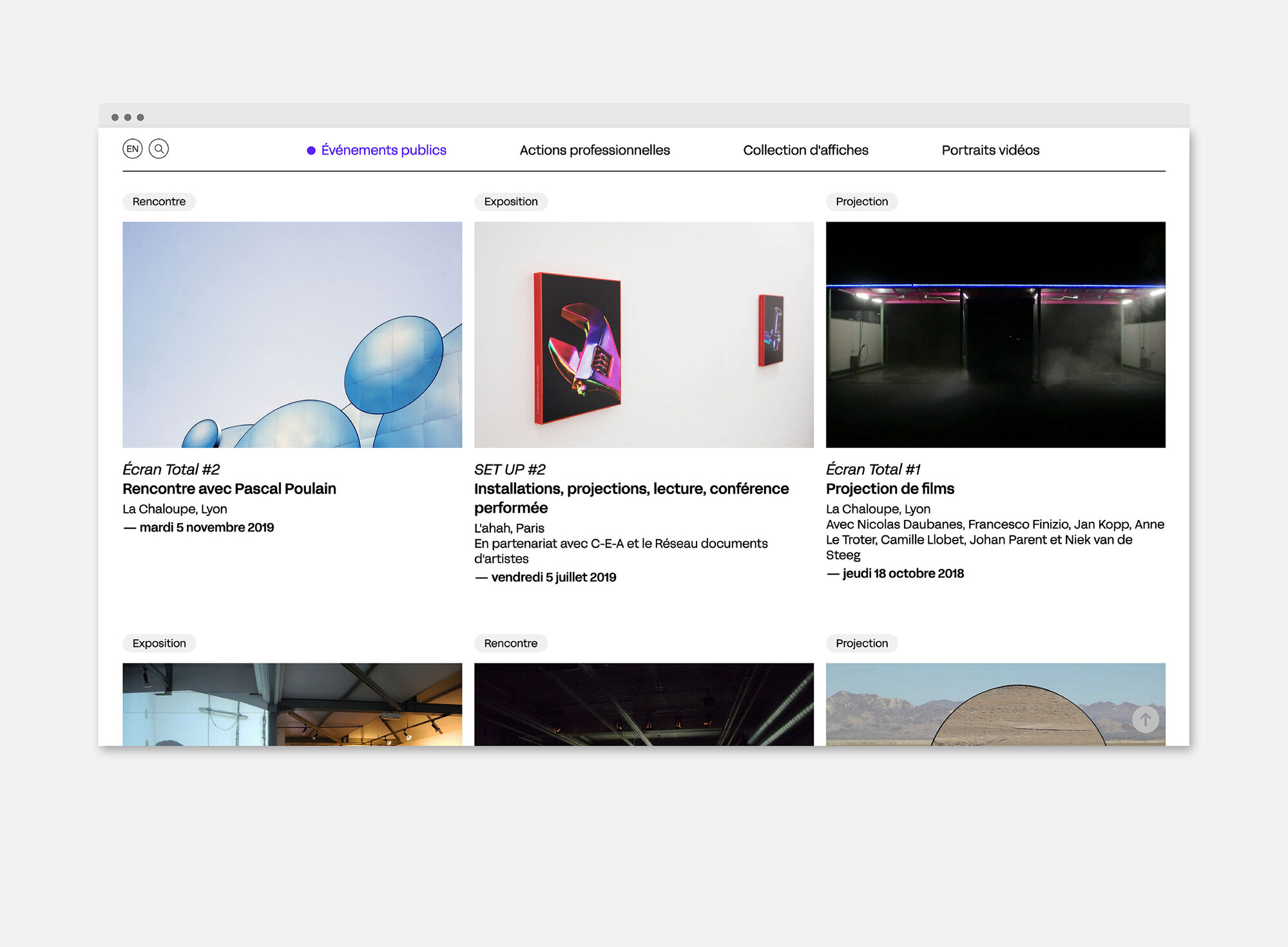The height and width of the screenshot is (947, 1288).
Task: Click the scroll-to-top arrow icon
Action: pos(1146,720)
